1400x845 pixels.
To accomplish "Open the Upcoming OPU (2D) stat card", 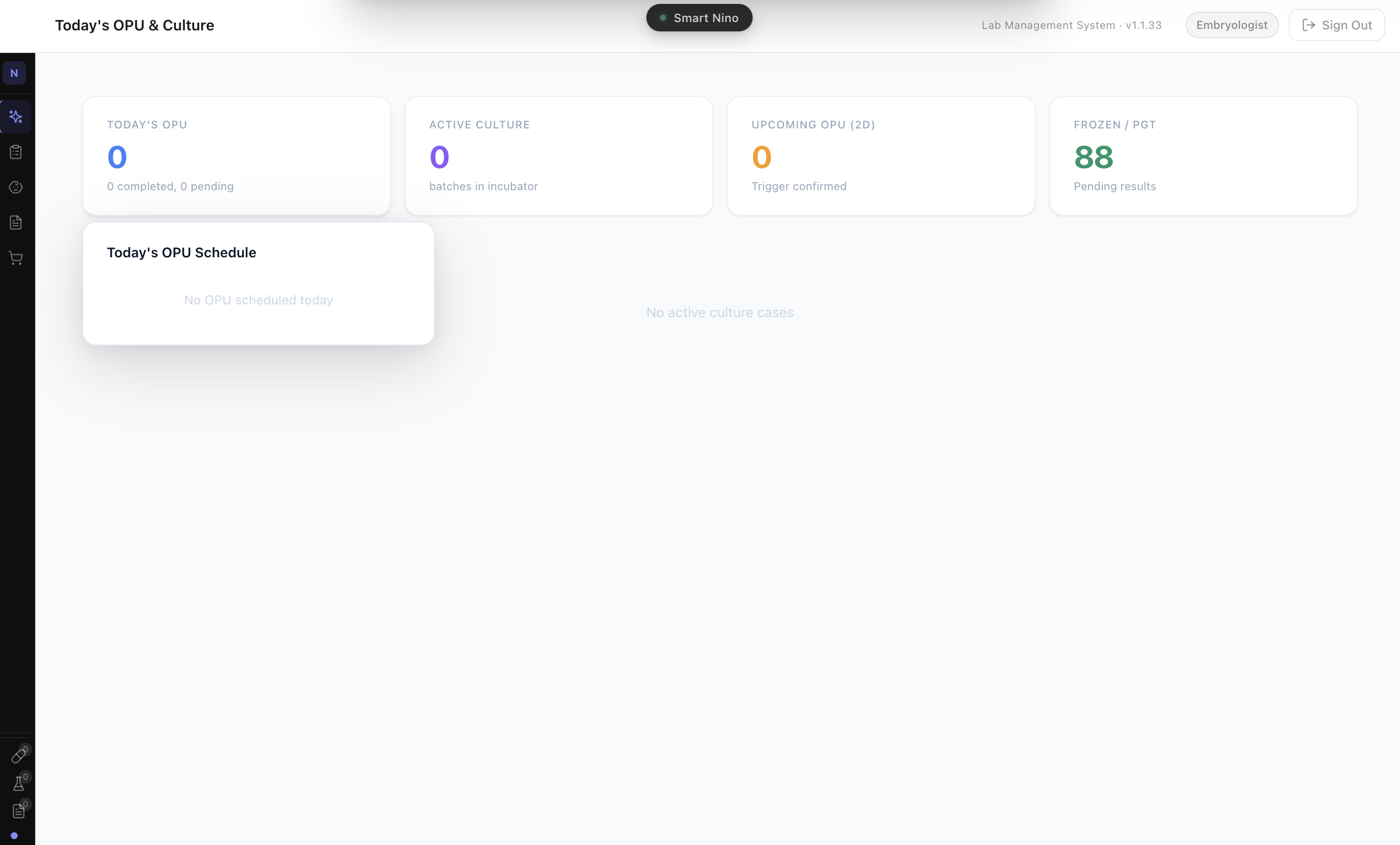I will [x=881, y=156].
